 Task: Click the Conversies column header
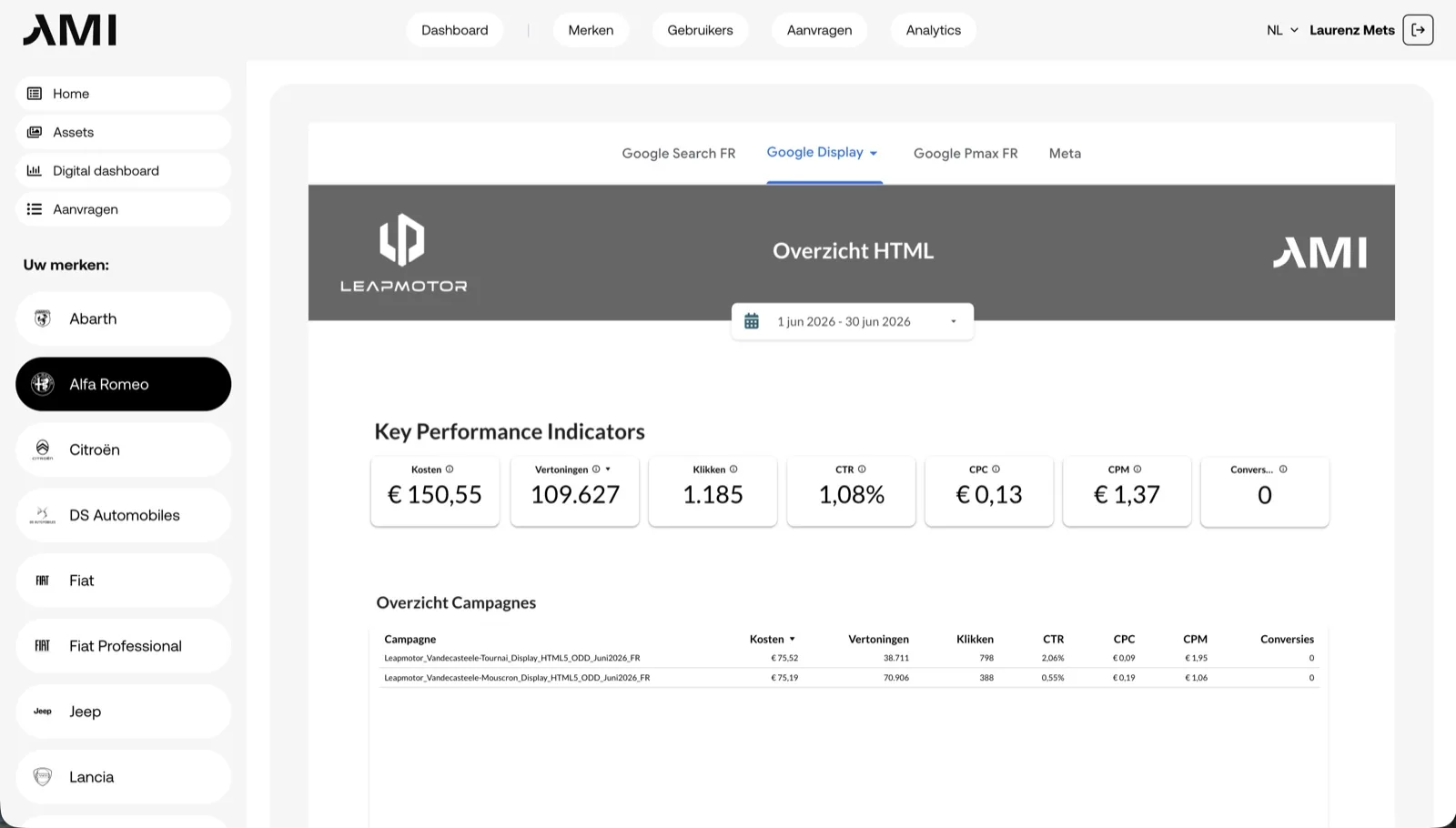1287,639
